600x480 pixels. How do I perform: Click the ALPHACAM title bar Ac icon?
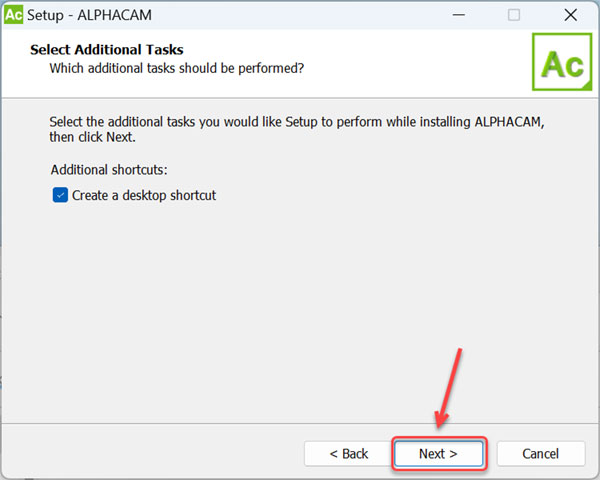pyautogui.click(x=15, y=15)
